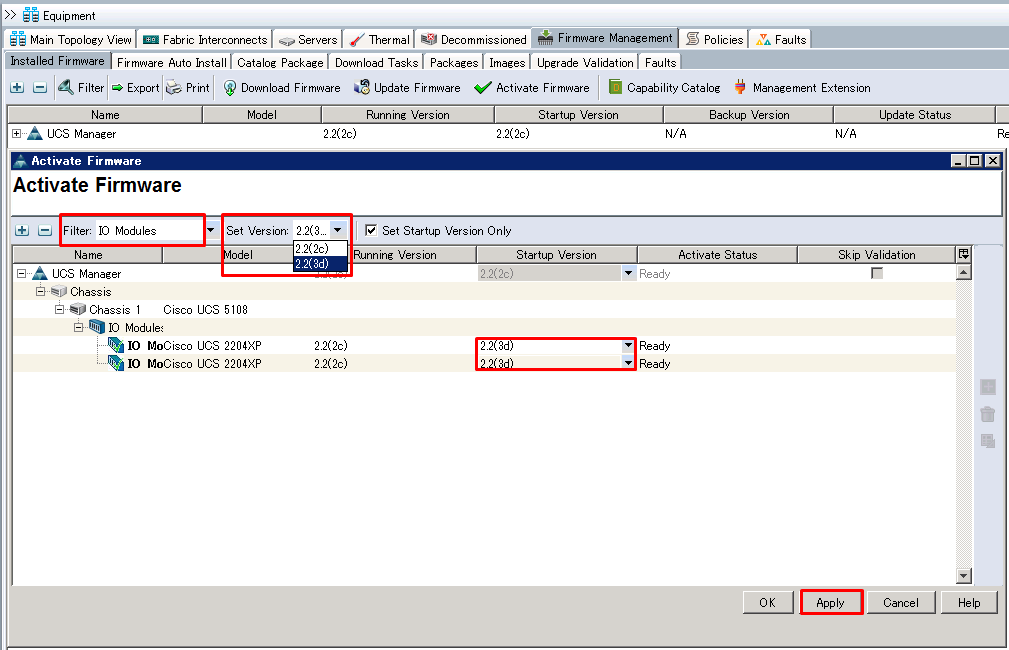Open startup version dropdown for first IO Module
Viewport: 1009px width, 650px height.
click(628, 346)
